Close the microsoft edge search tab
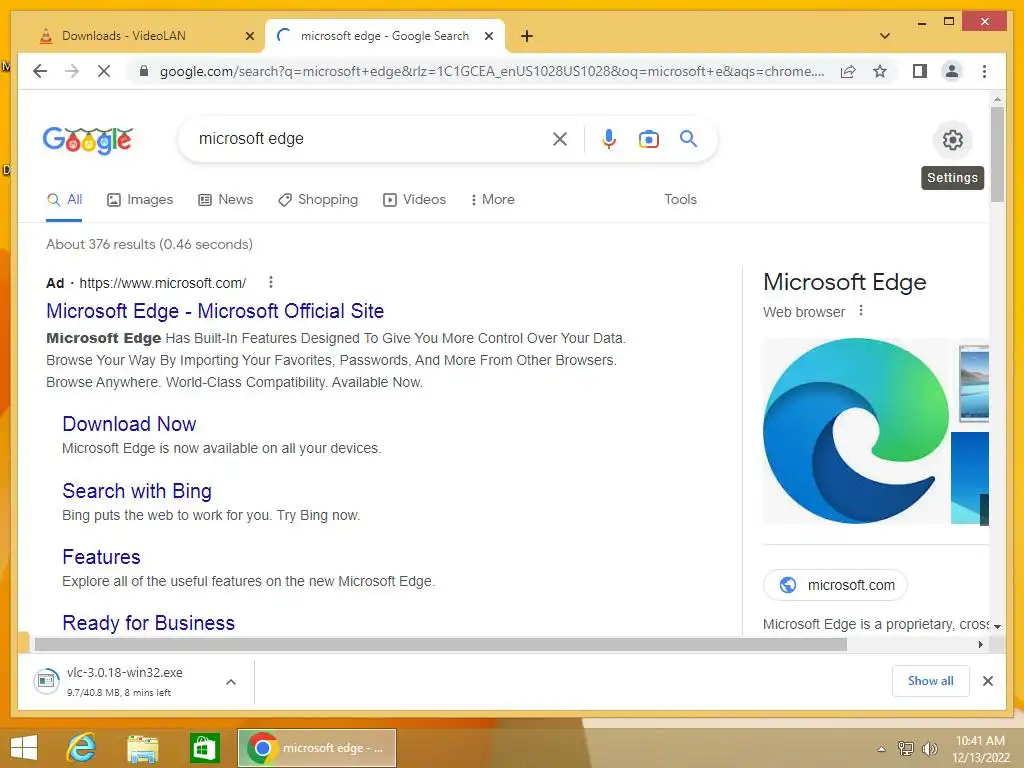 488,36
